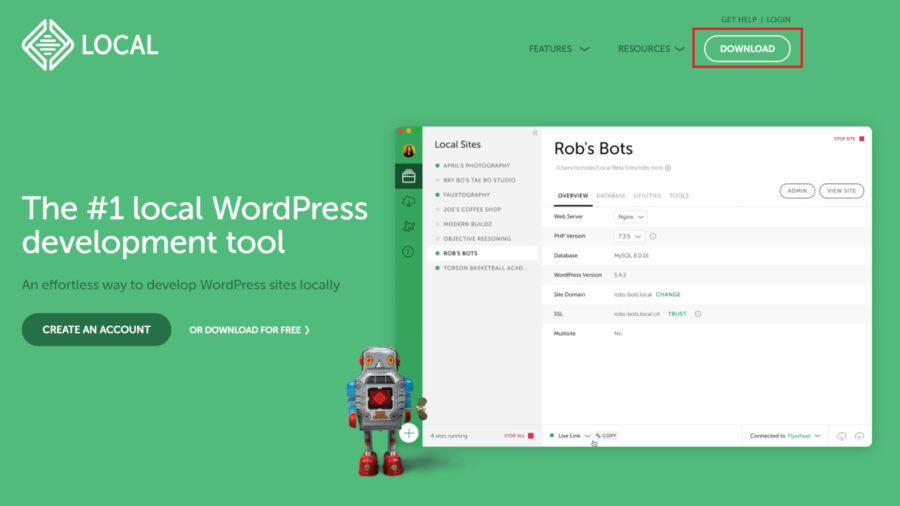Click the Login link

pyautogui.click(x=778, y=20)
